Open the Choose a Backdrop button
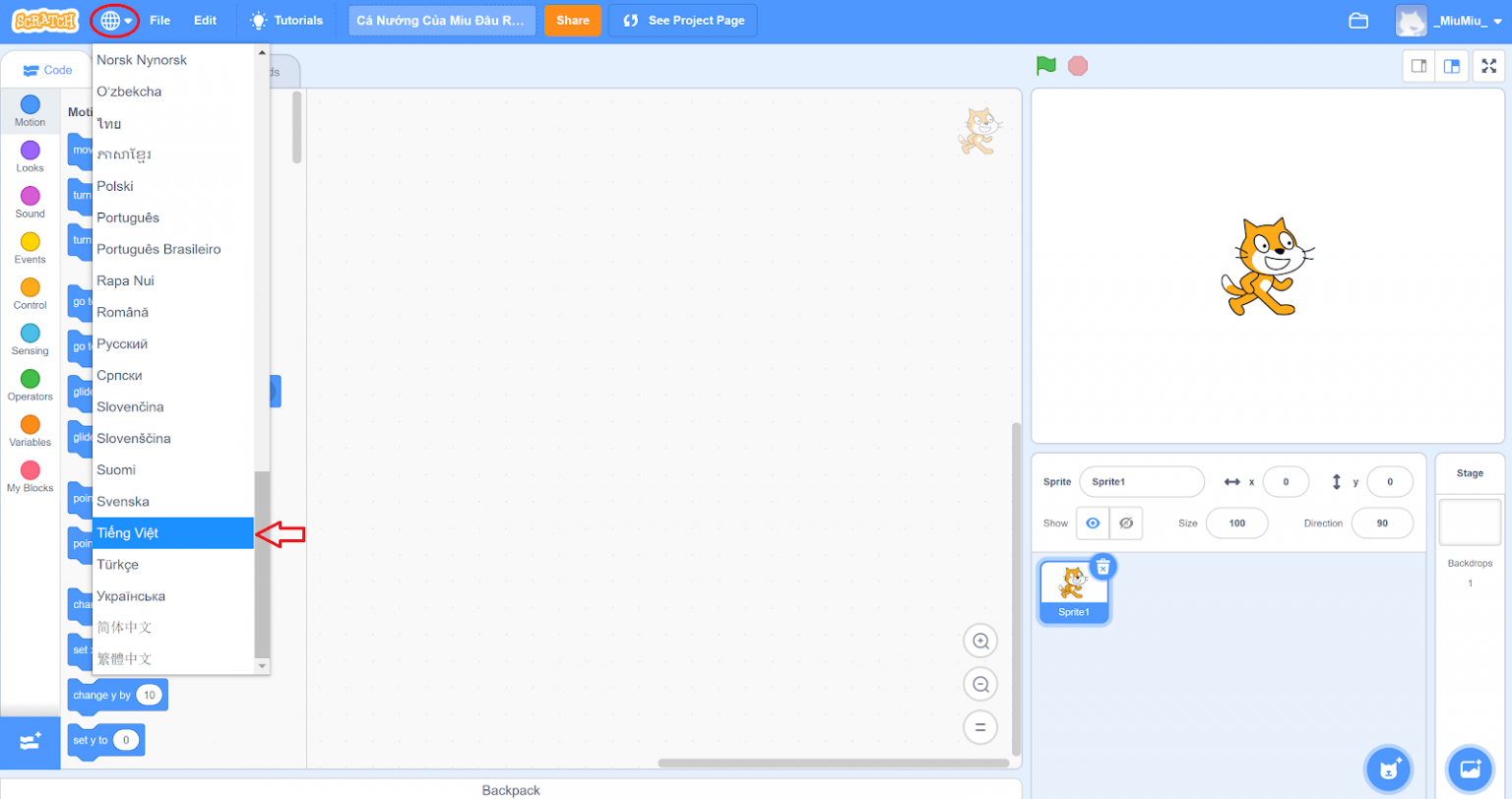The image size is (1512, 799). (1470, 768)
